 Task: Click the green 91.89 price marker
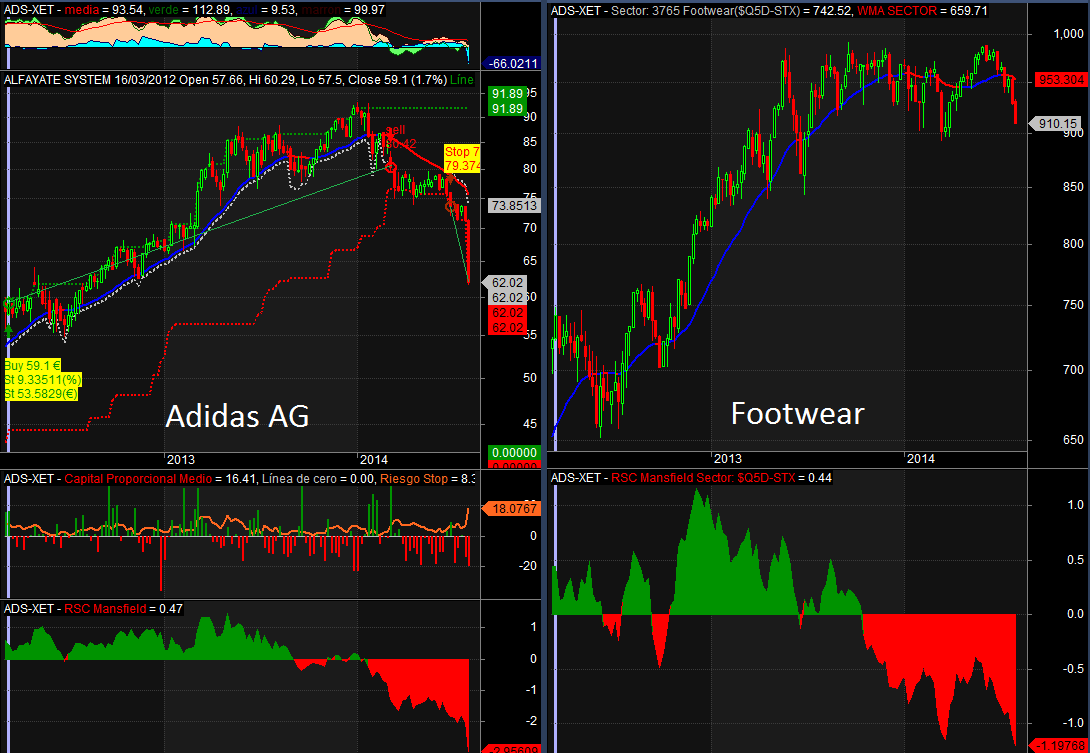click(x=509, y=93)
